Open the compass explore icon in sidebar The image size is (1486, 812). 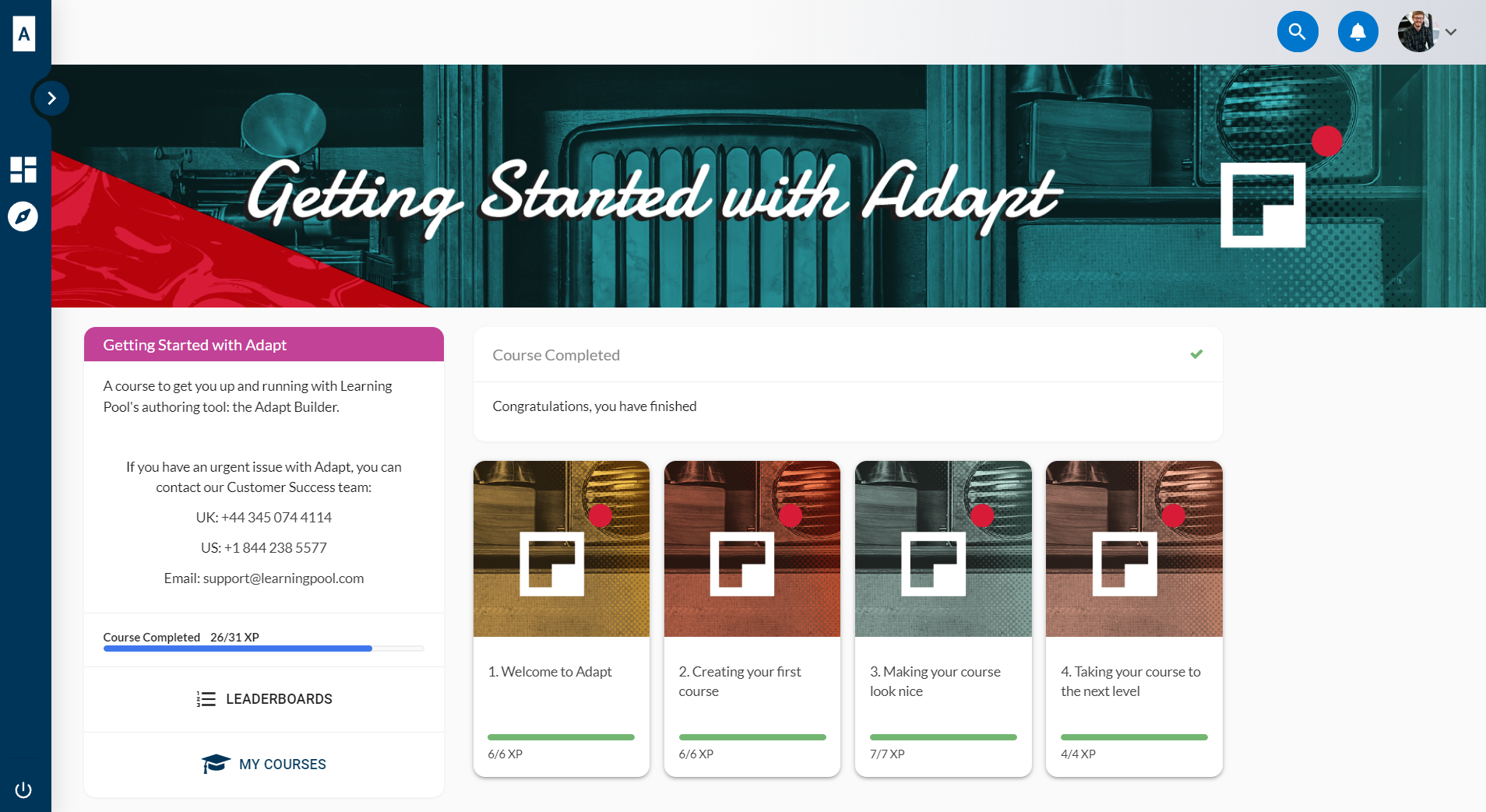23,216
